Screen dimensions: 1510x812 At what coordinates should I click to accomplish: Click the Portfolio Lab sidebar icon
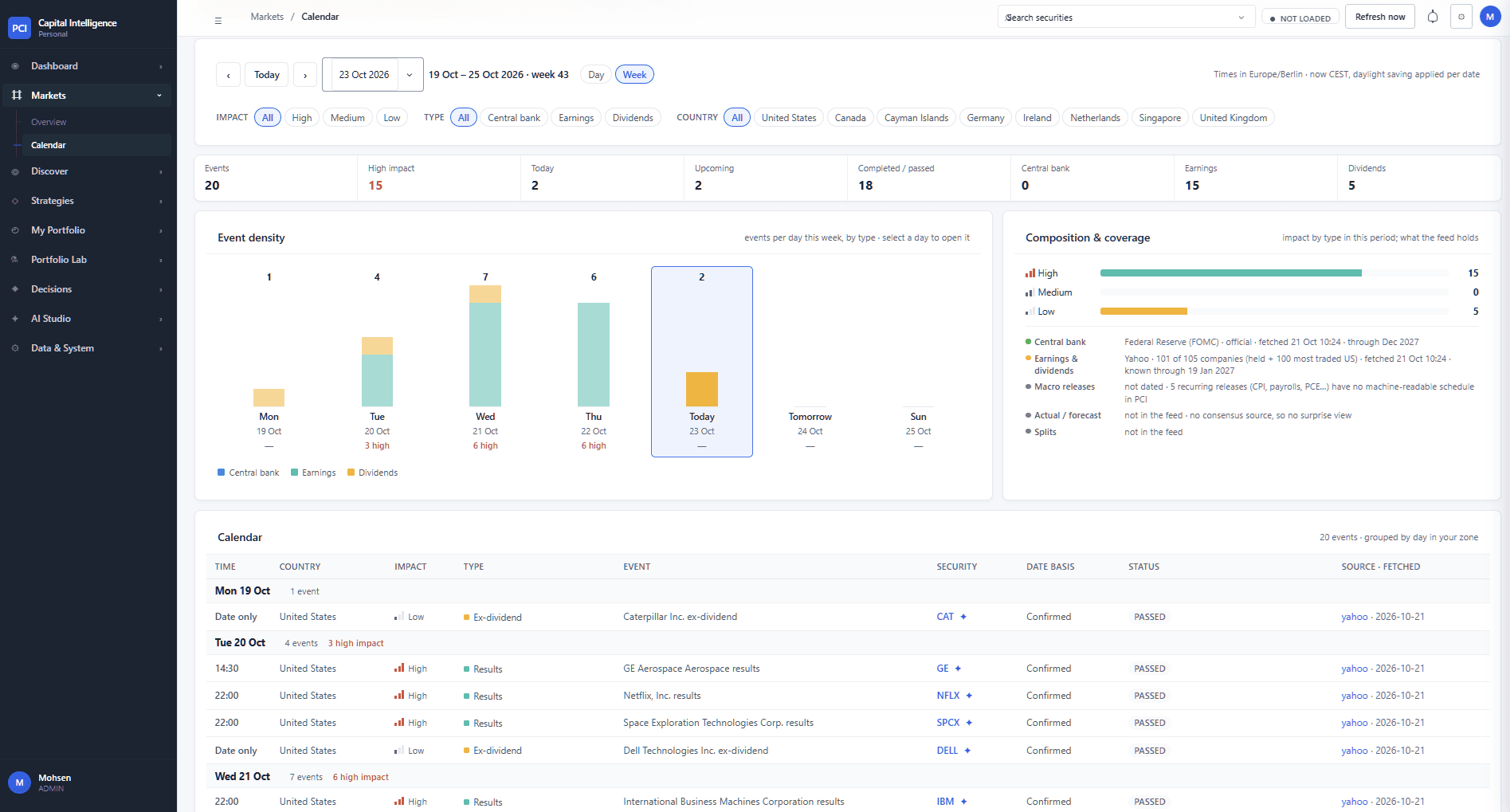15,260
